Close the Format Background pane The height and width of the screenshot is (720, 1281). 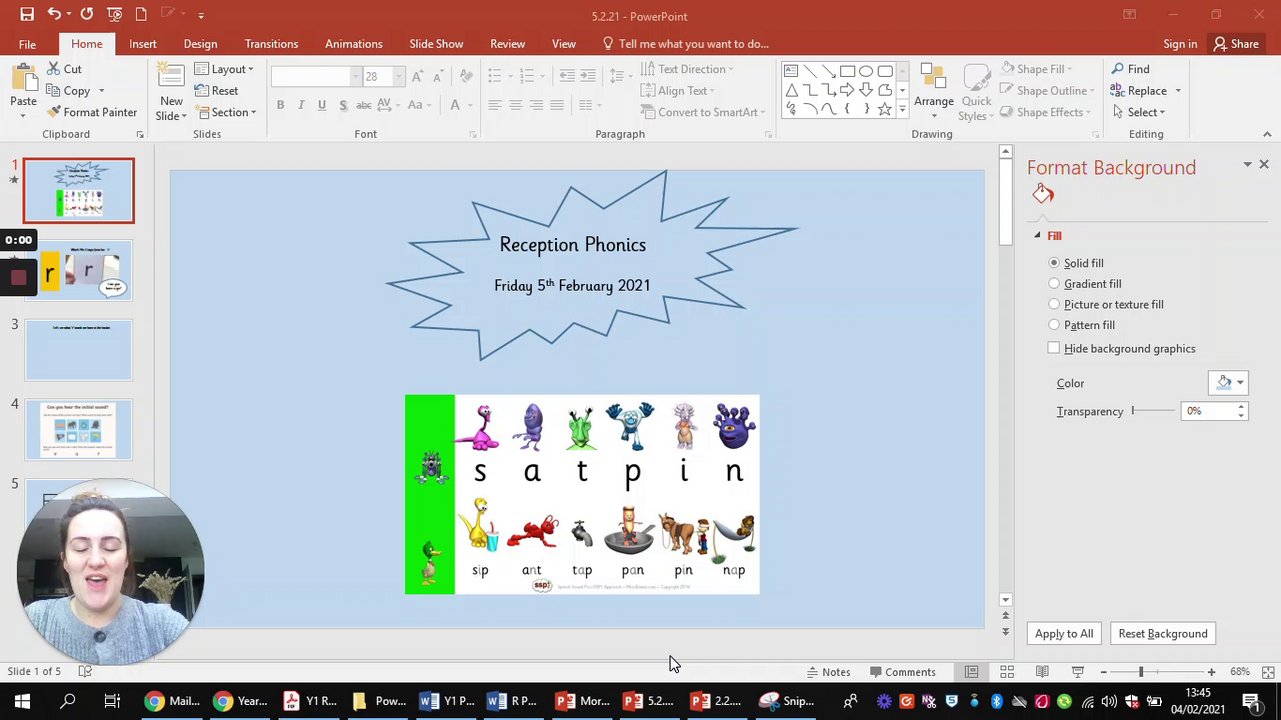pos(1264,164)
